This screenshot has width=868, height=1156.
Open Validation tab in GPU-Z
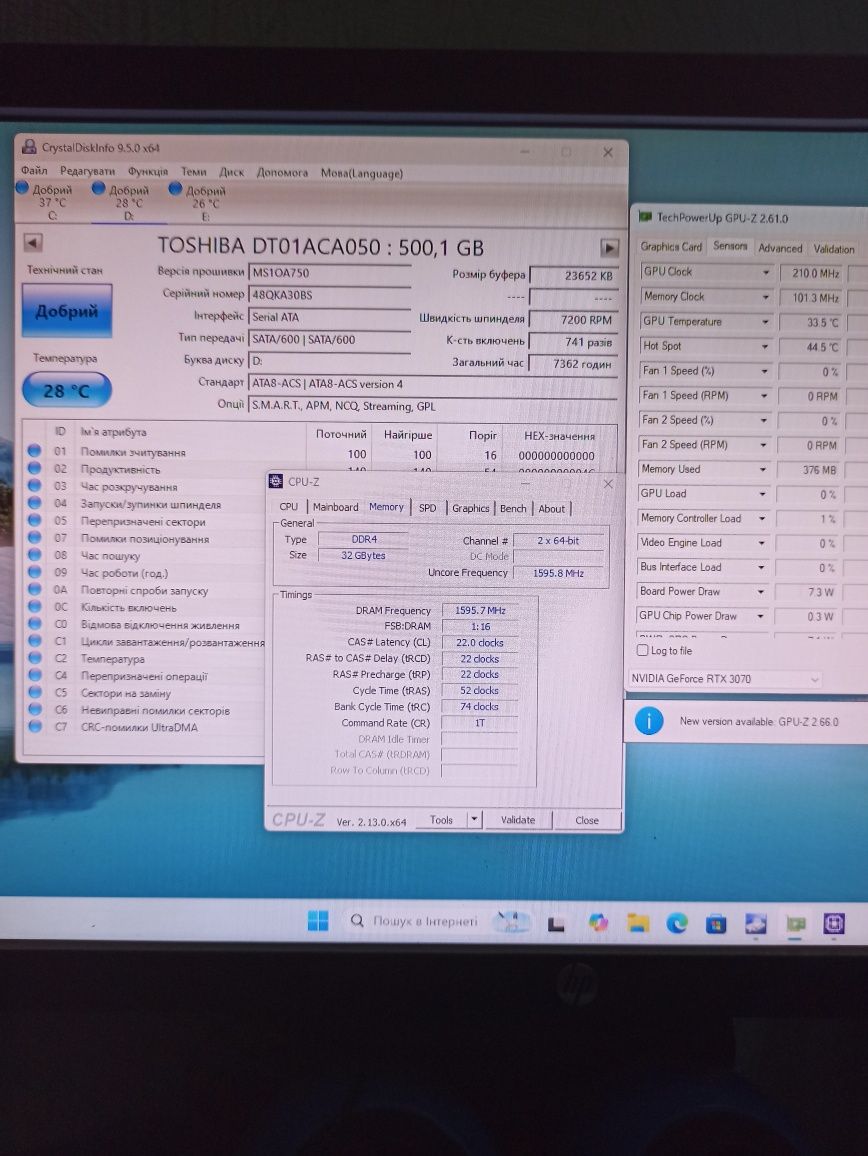(833, 249)
